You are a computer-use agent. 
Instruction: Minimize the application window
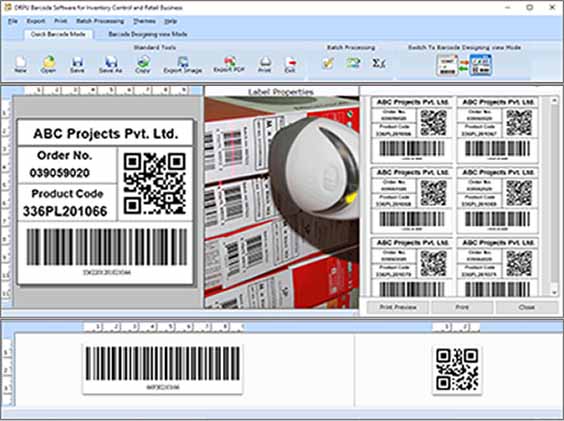(x=508, y=7)
